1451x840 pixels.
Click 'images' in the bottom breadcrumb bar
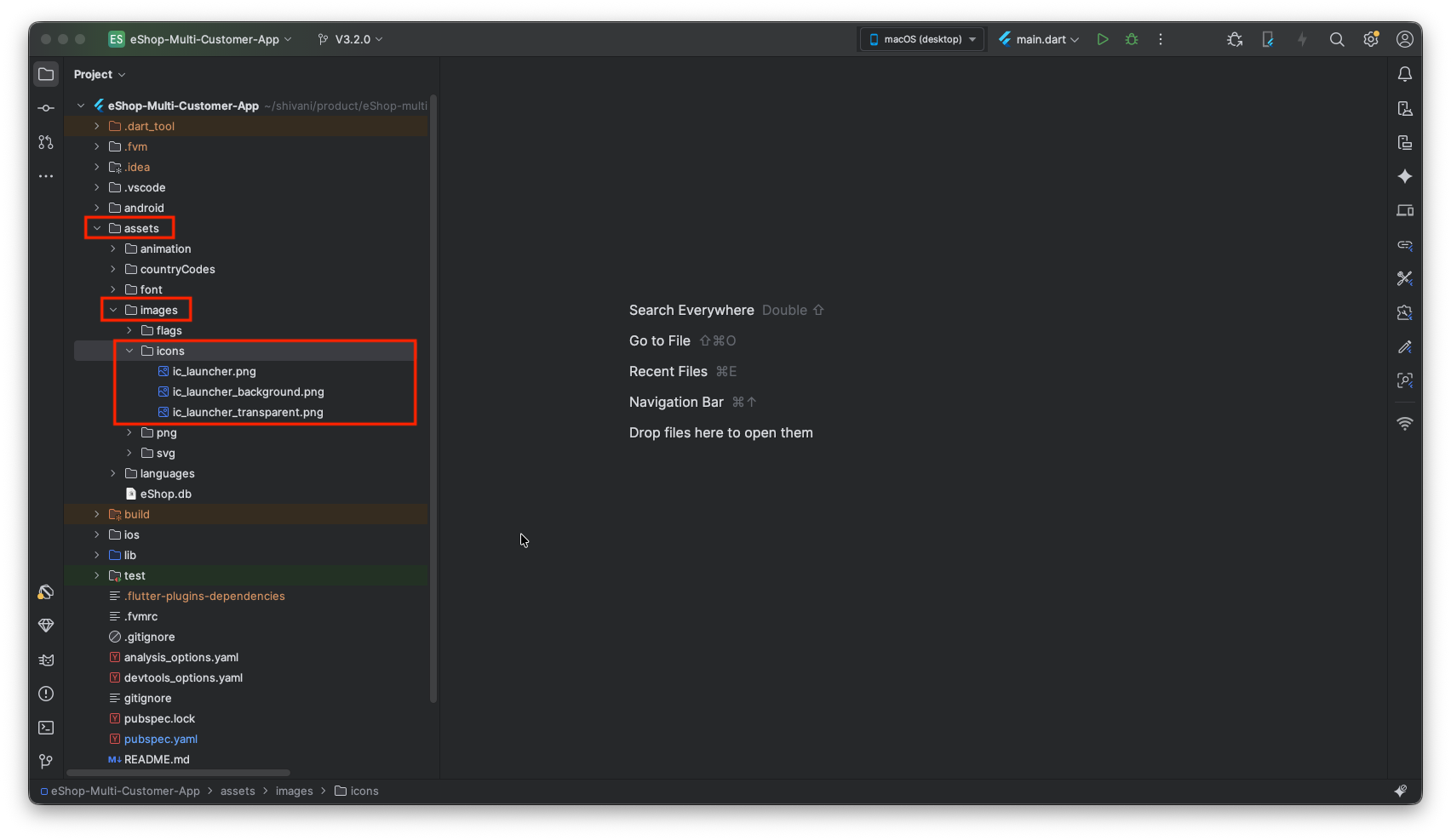click(x=294, y=791)
